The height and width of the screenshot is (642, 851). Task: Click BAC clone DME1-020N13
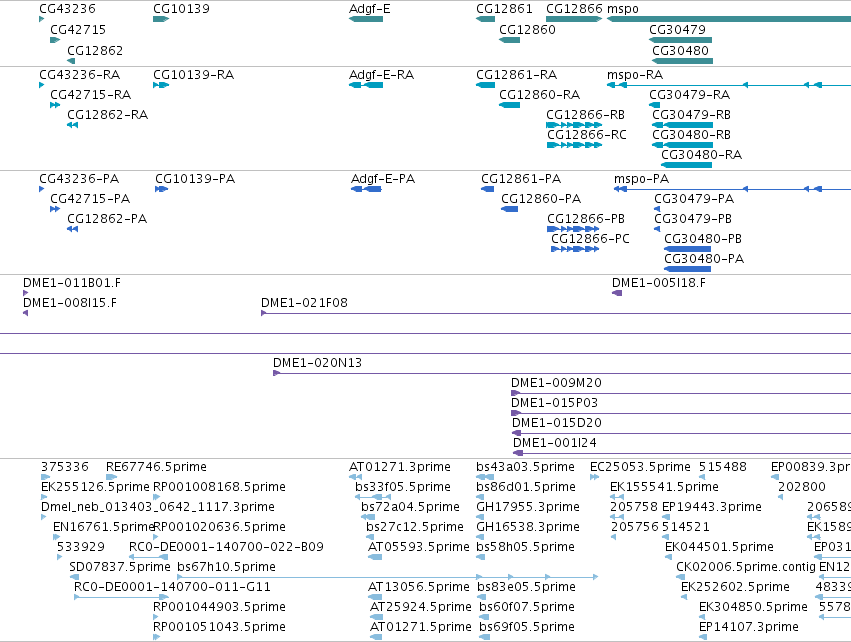317,363
